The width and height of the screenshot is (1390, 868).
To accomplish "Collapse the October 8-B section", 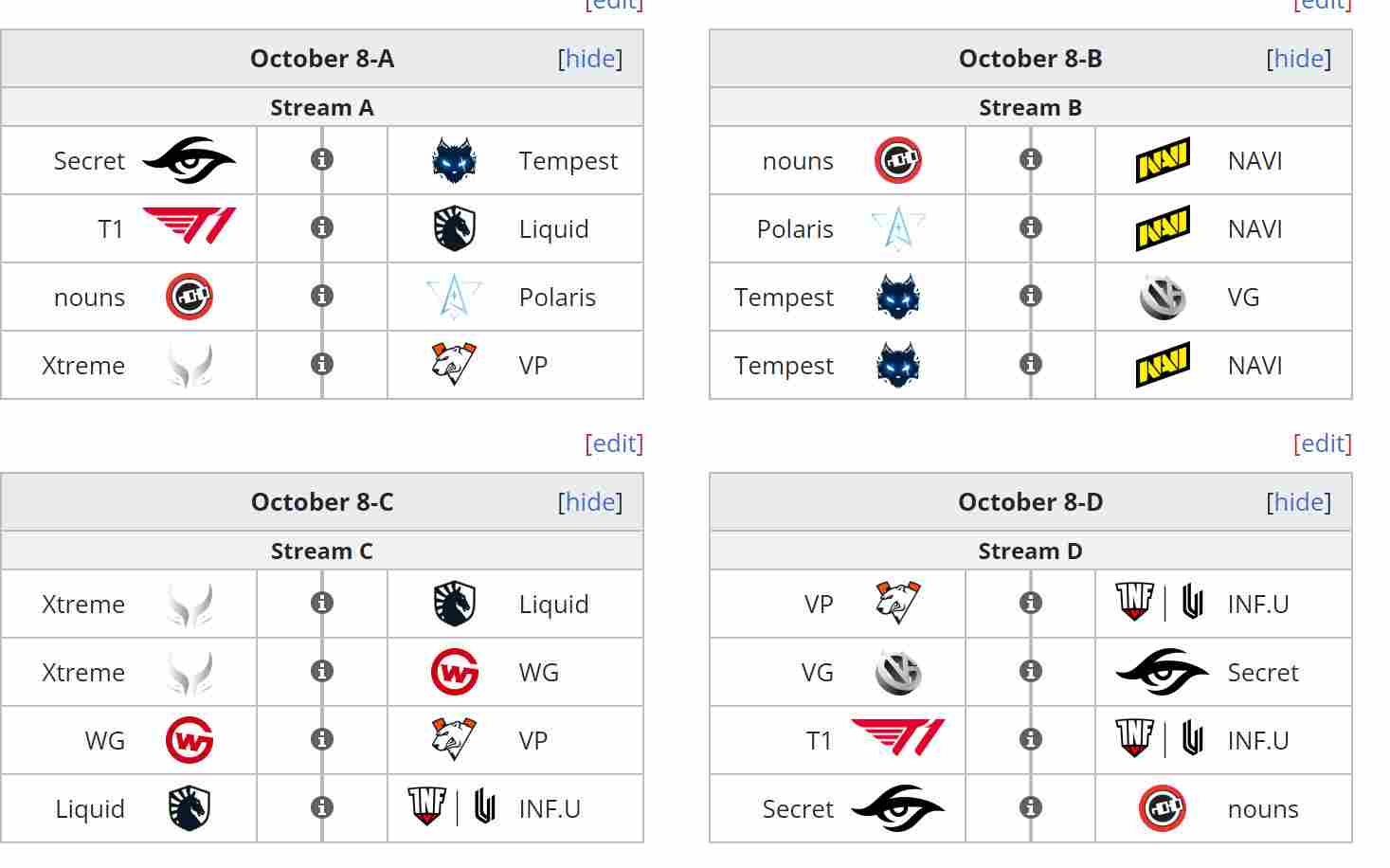I will tap(1299, 58).
